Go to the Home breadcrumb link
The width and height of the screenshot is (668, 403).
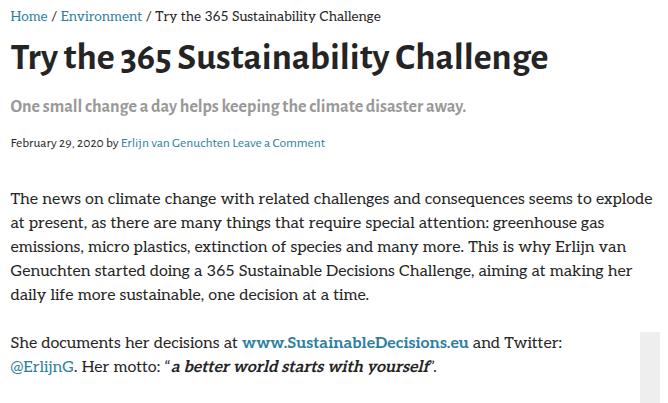[29, 16]
